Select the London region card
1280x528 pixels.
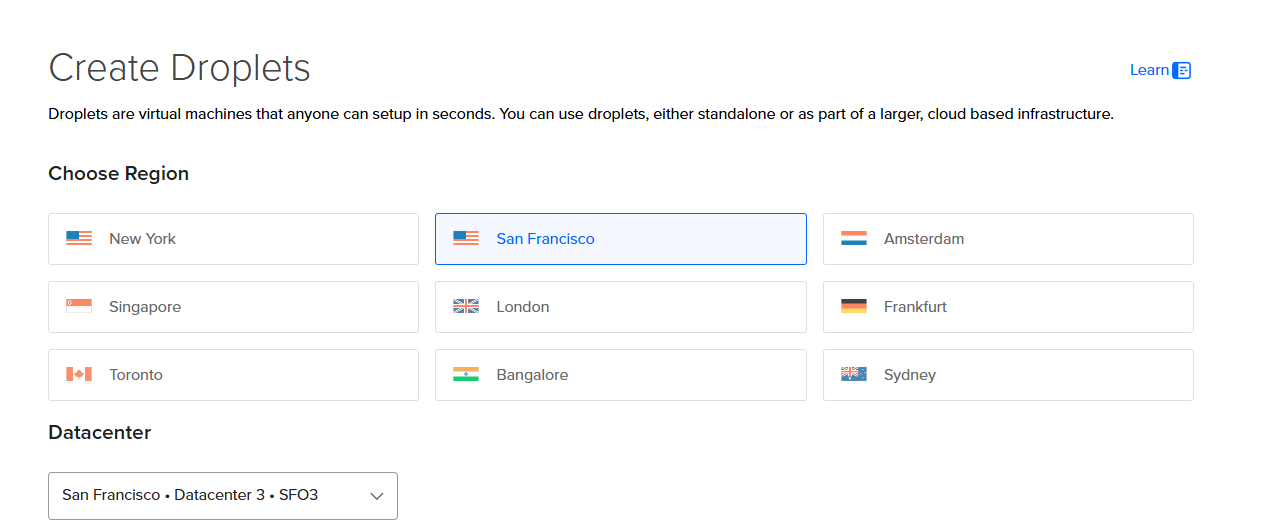coord(621,307)
